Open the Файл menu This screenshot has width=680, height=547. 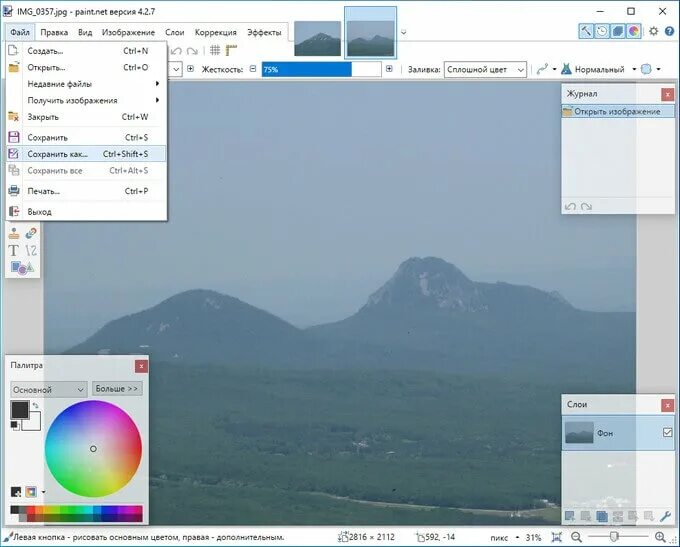[20, 32]
